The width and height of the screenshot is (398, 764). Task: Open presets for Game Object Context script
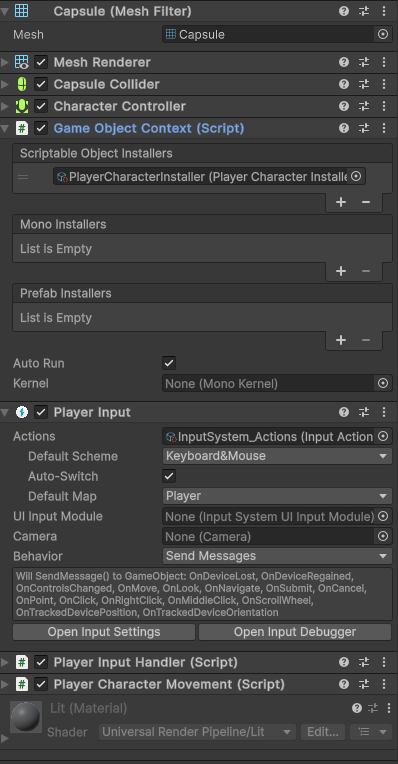[364, 128]
